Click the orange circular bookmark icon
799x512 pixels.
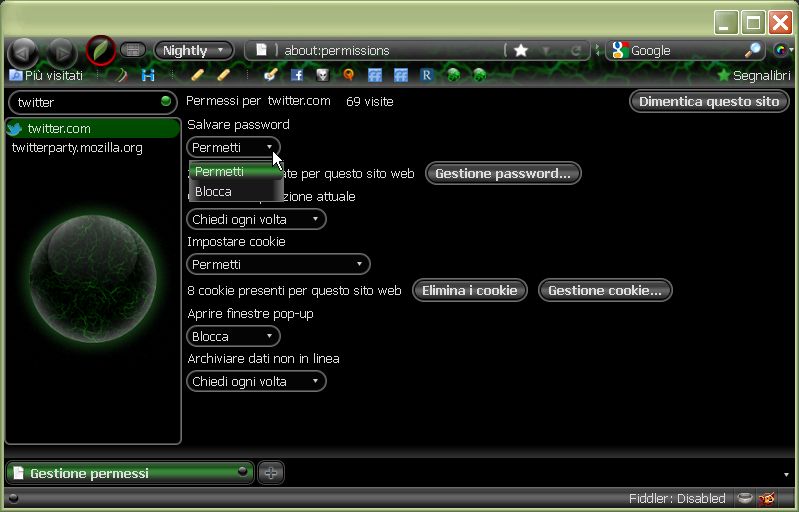349,75
